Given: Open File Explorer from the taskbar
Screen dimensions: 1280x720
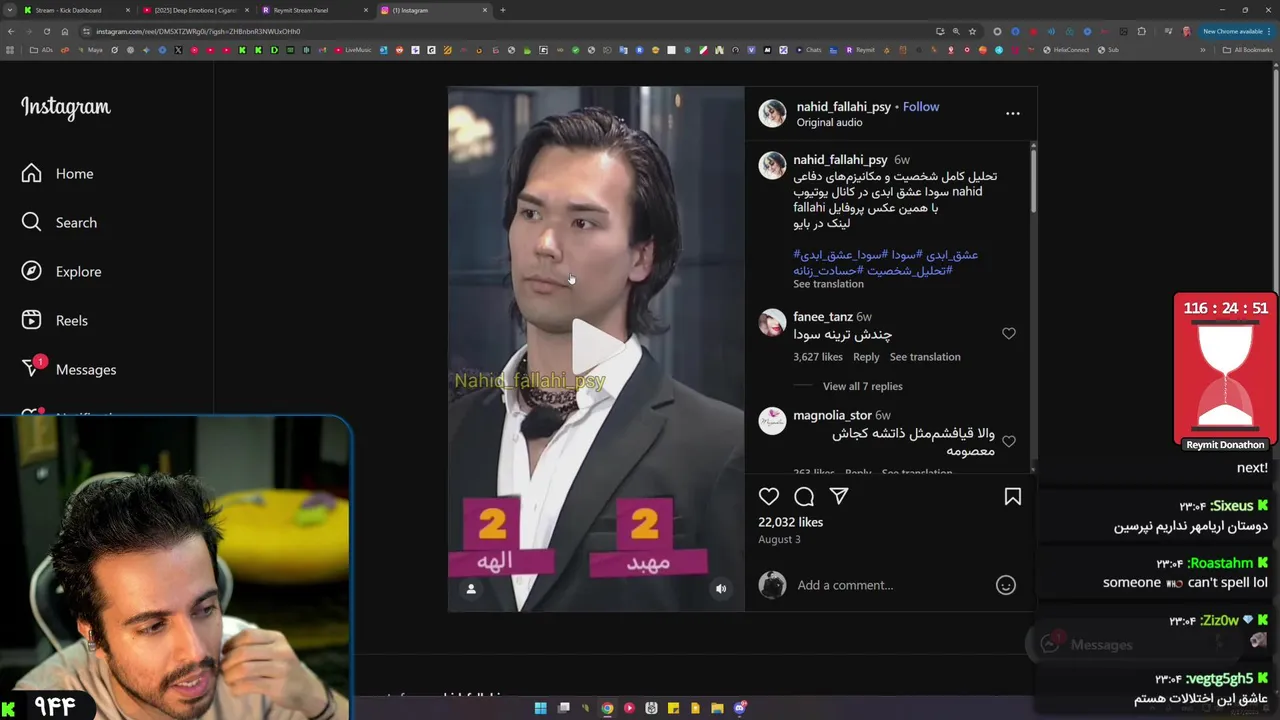Looking at the screenshot, I should point(717,708).
